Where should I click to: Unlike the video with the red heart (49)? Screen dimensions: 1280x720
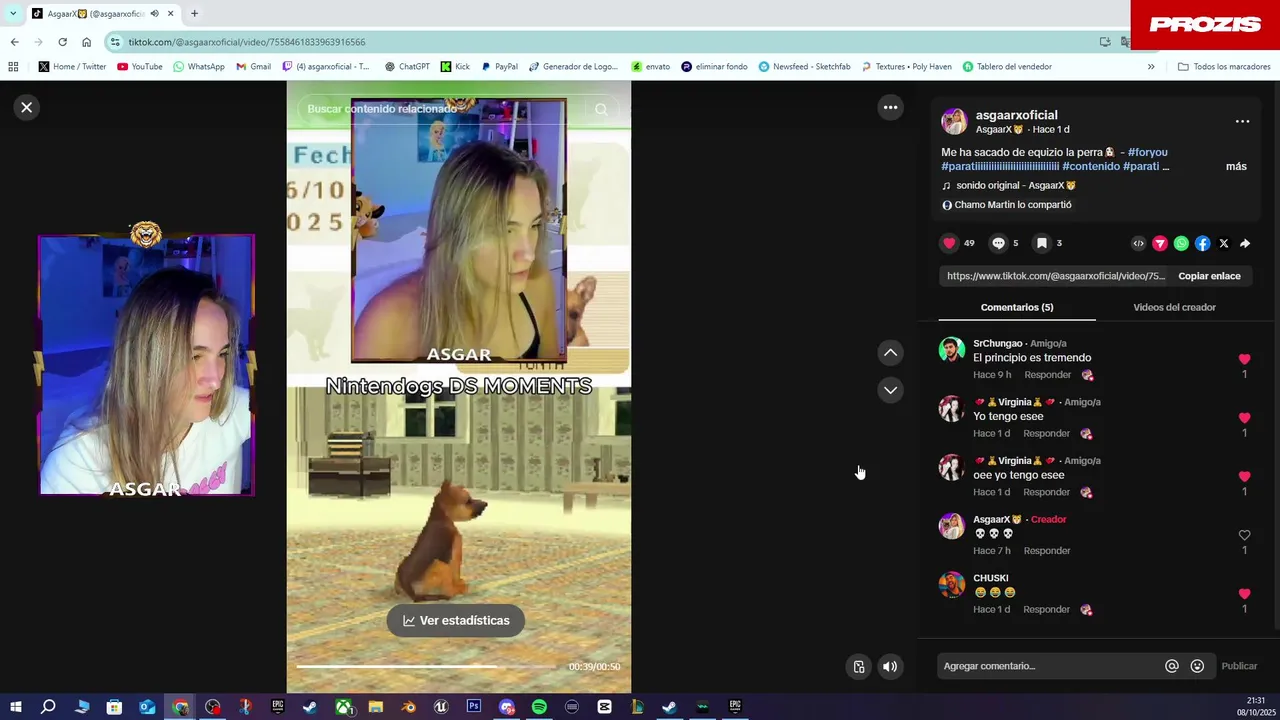coord(949,243)
